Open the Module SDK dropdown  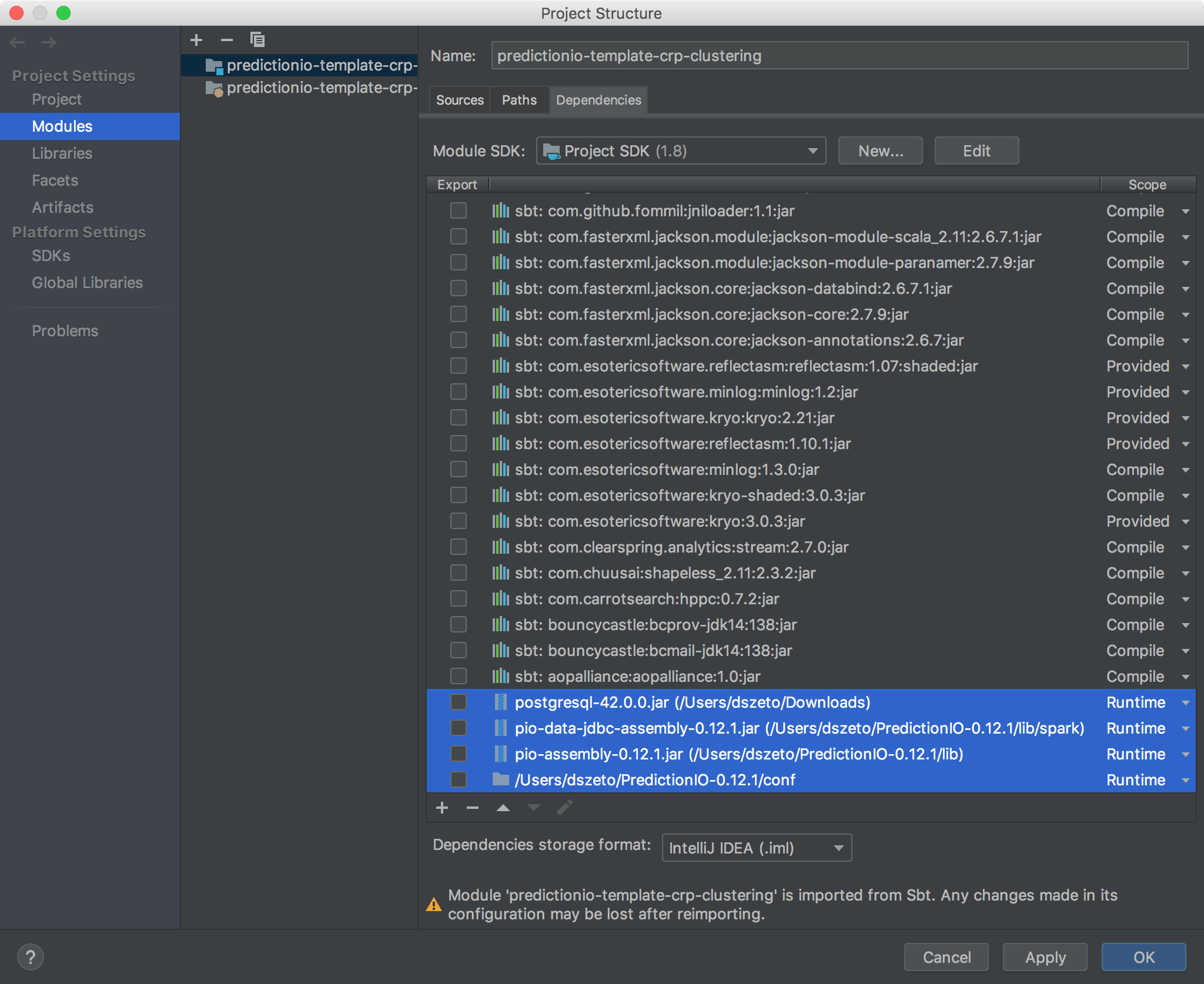[x=681, y=151]
